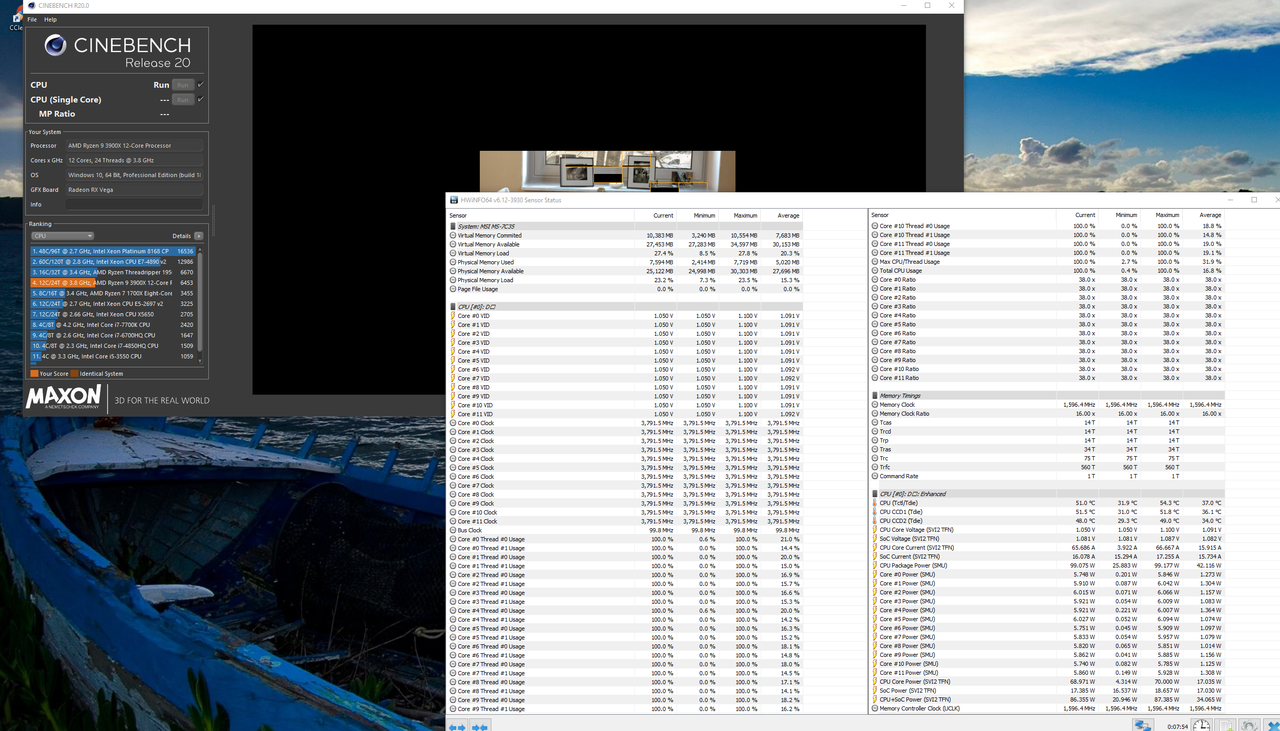Click the Details arrow button in Ranking
The height and width of the screenshot is (731, 1280).
[198, 236]
